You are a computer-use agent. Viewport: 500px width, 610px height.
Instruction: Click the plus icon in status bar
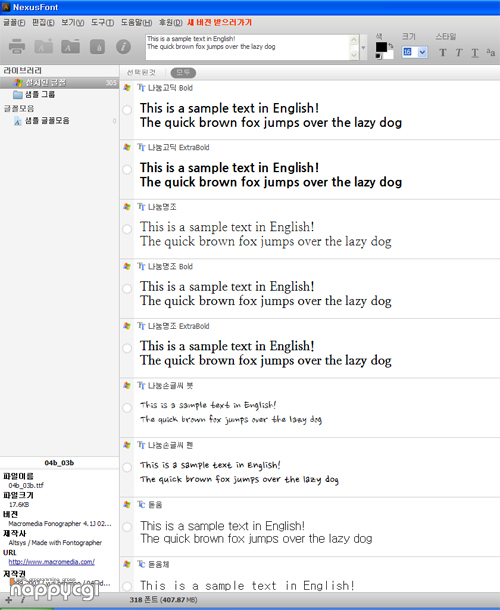click(x=9, y=600)
